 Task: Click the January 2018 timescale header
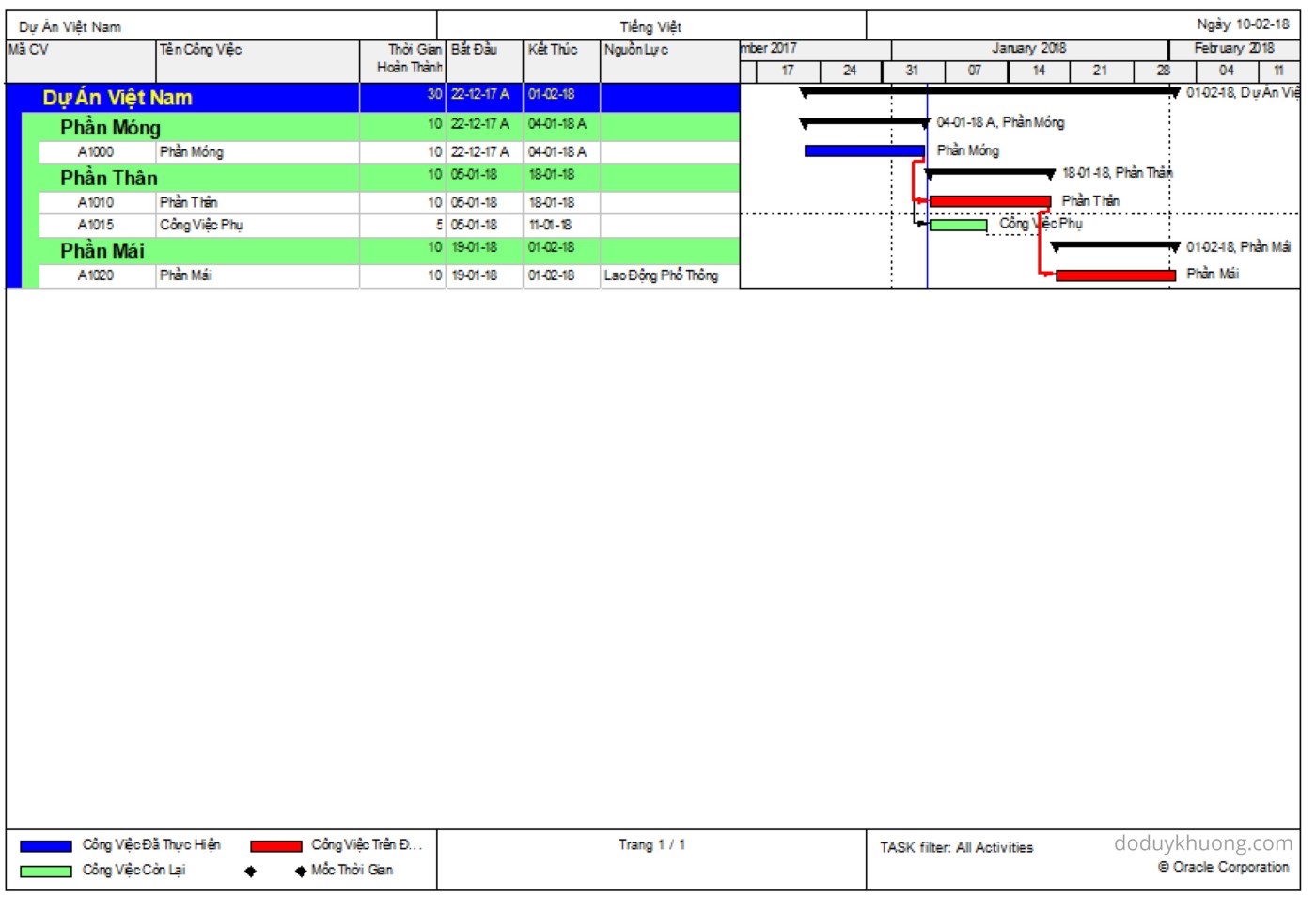[x=1028, y=49]
